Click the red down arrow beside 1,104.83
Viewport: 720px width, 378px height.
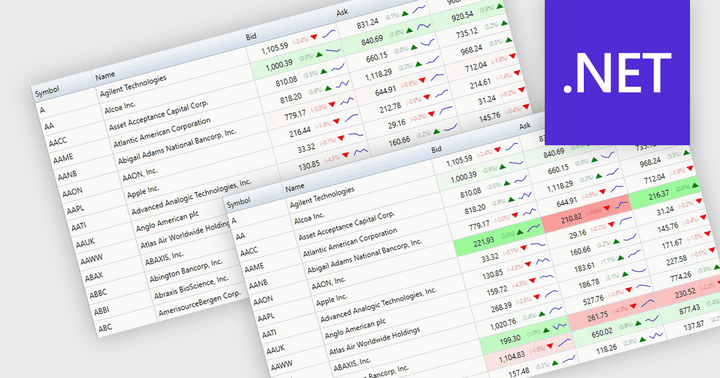550,347
